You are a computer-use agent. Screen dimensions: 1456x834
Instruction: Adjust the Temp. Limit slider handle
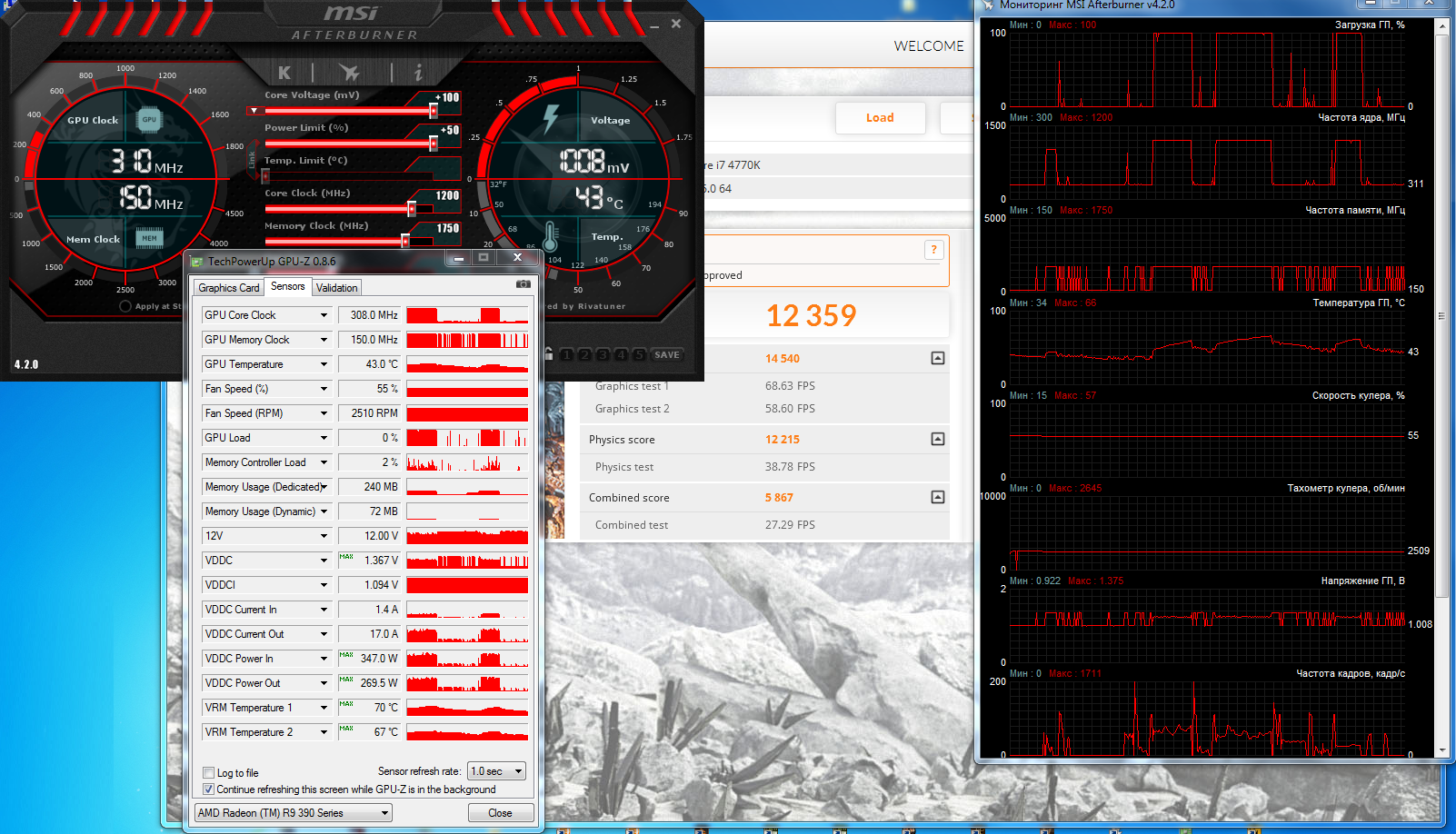(265, 176)
